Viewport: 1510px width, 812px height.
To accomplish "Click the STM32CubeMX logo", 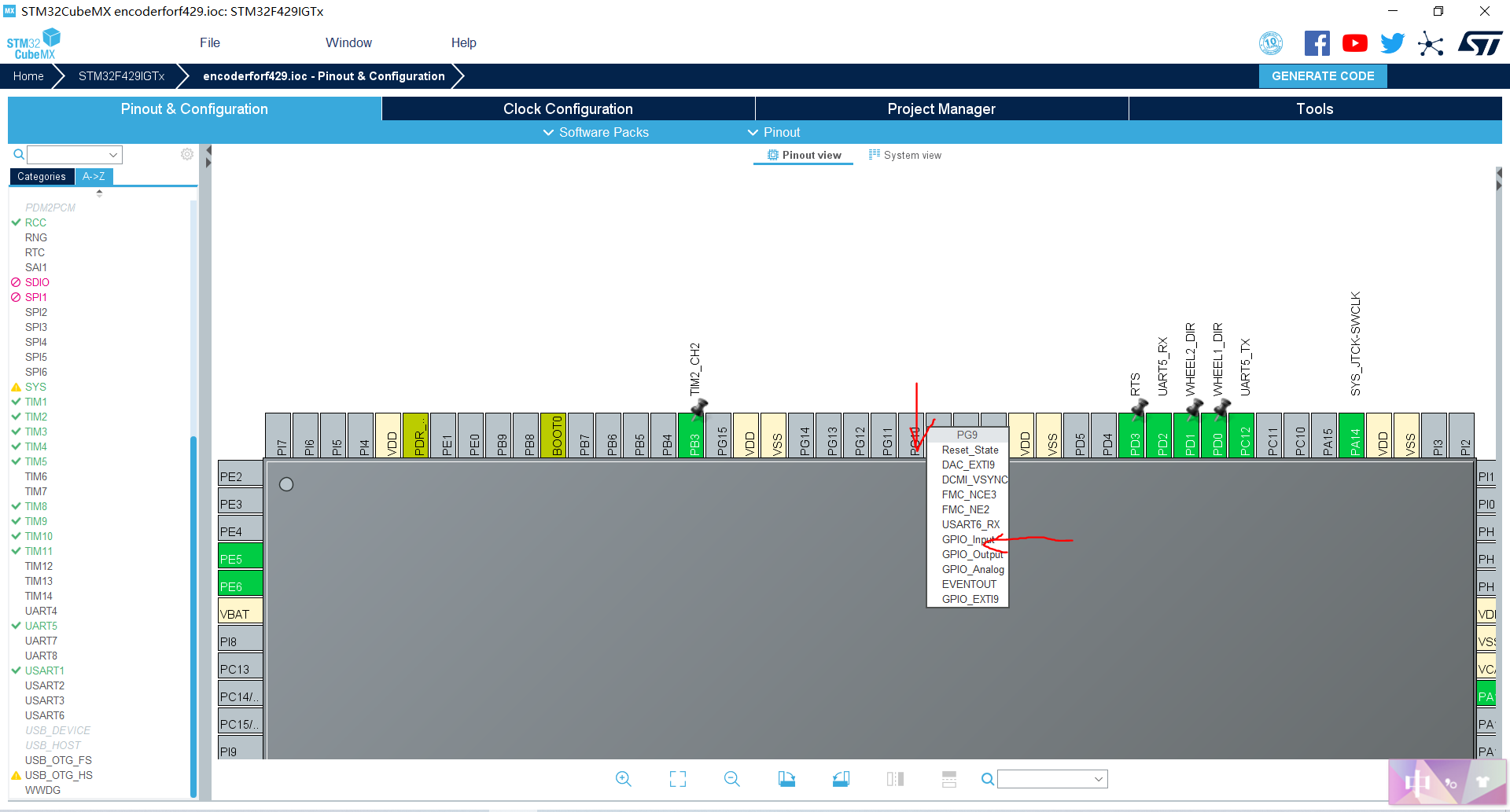I will pyautogui.click(x=34, y=44).
